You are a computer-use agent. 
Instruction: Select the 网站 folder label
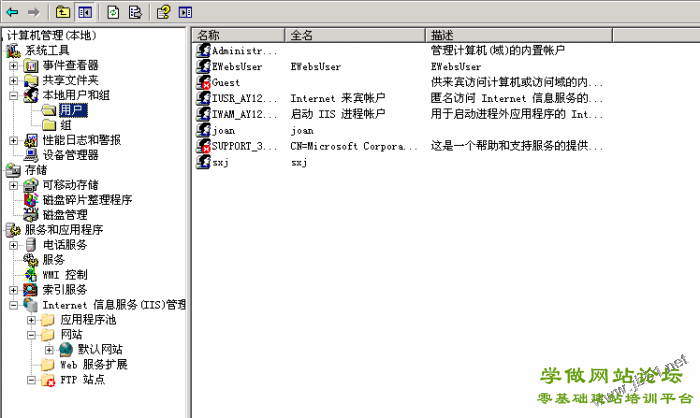coord(71,334)
